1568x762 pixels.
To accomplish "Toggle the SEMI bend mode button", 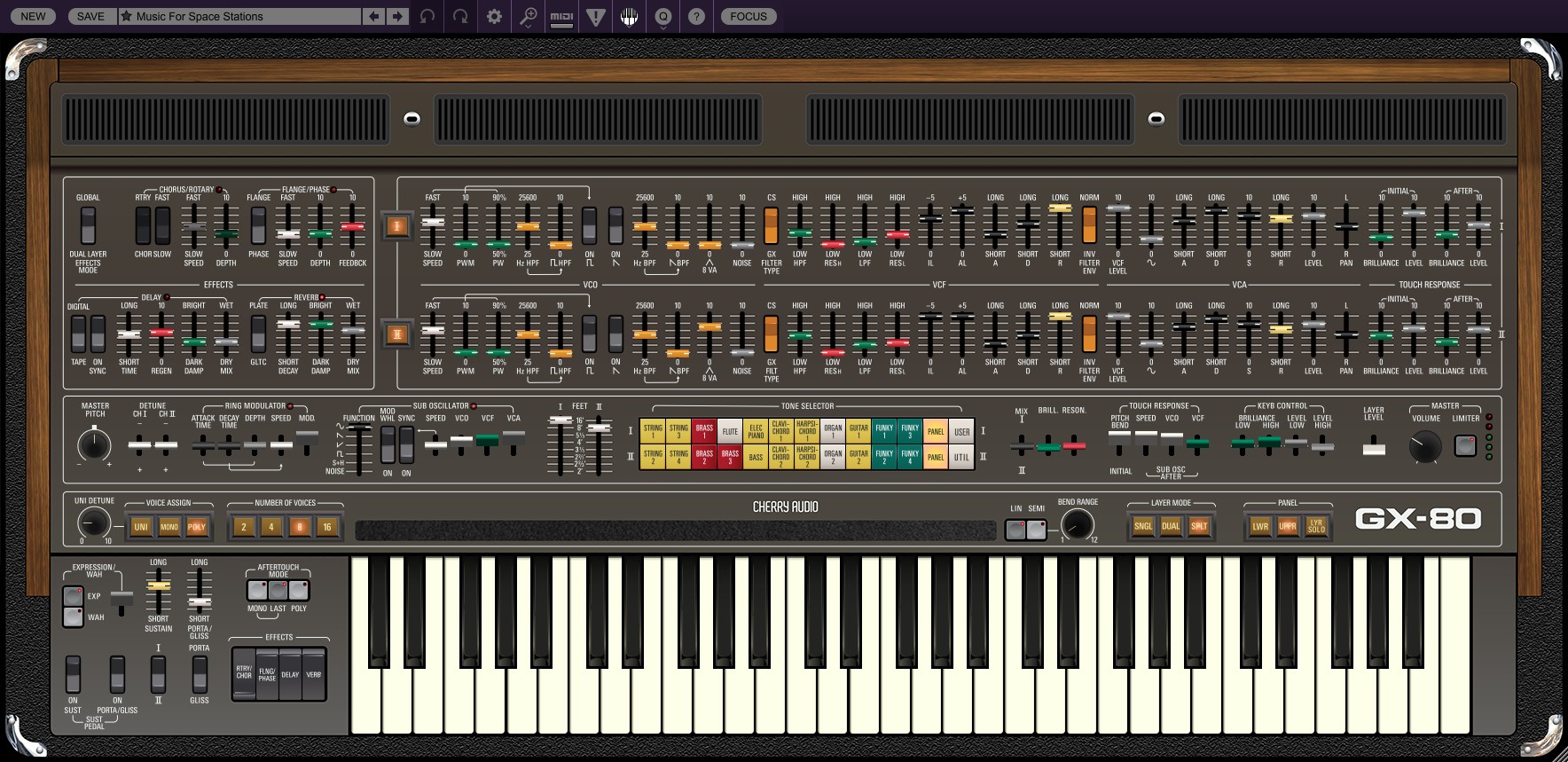I will (x=1036, y=530).
